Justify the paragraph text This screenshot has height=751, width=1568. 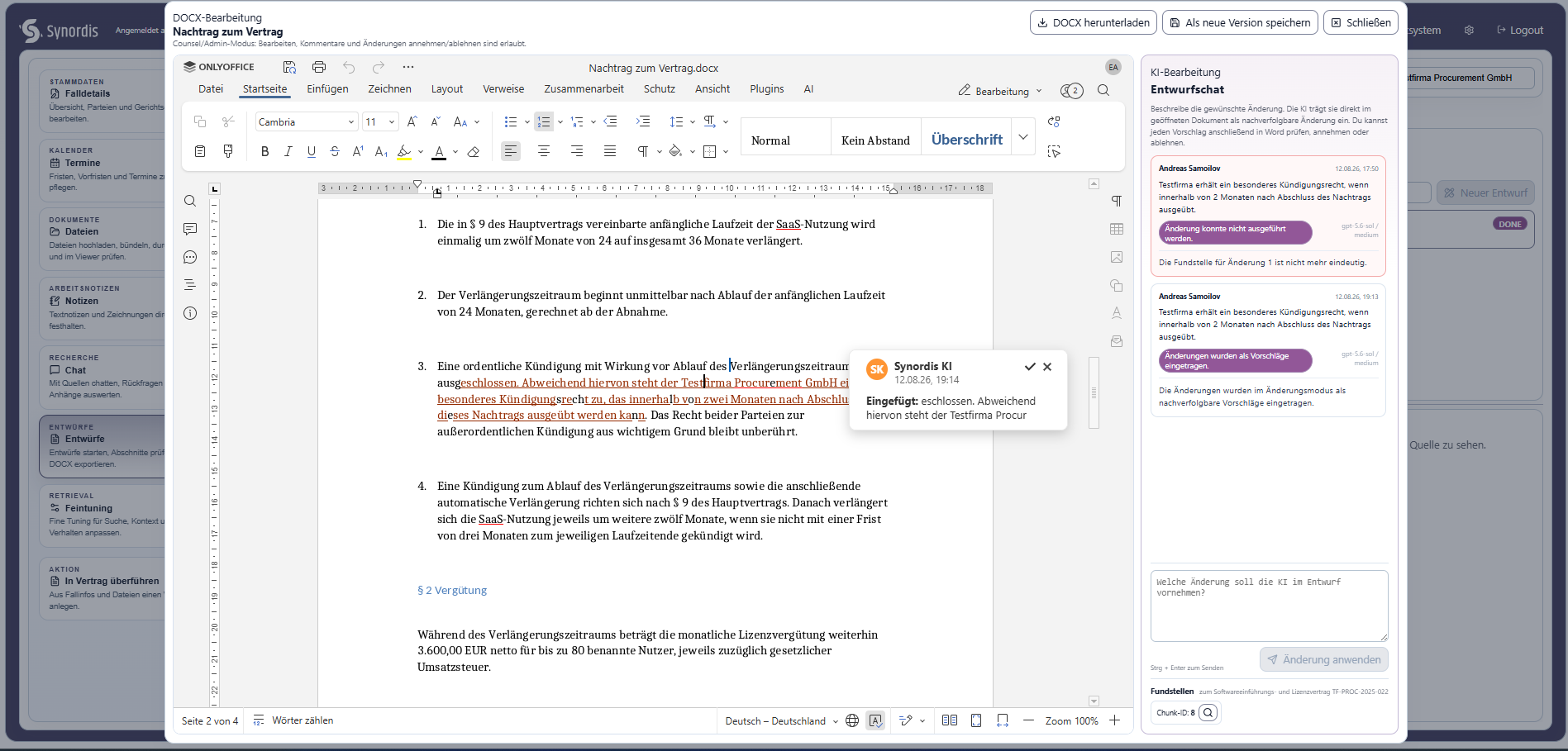coord(610,151)
